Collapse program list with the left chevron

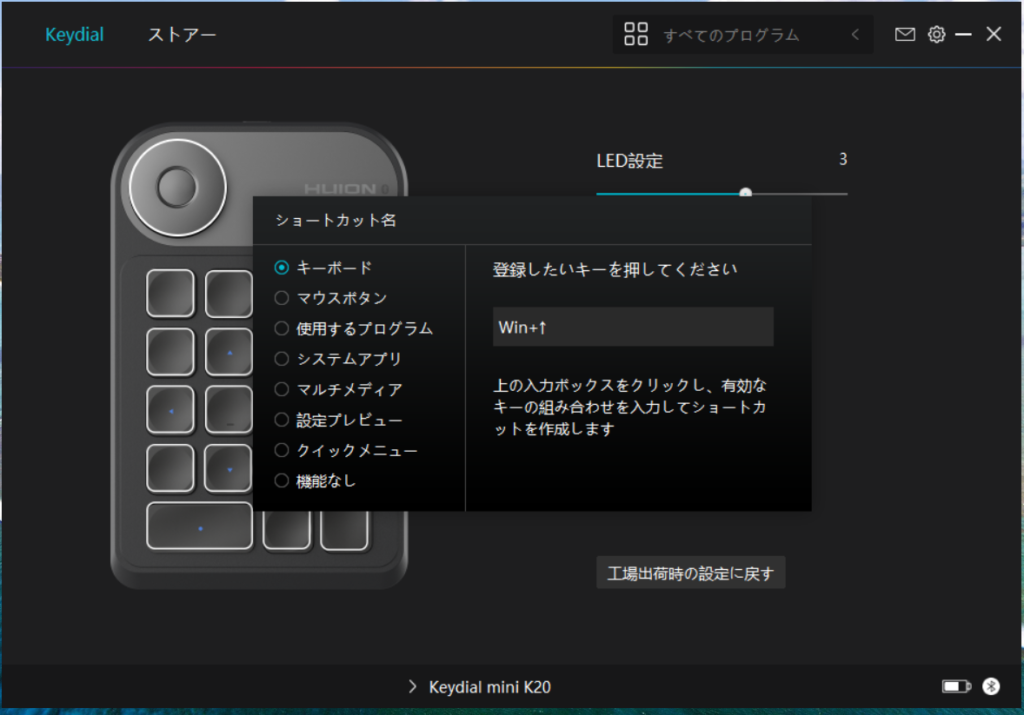click(x=855, y=35)
